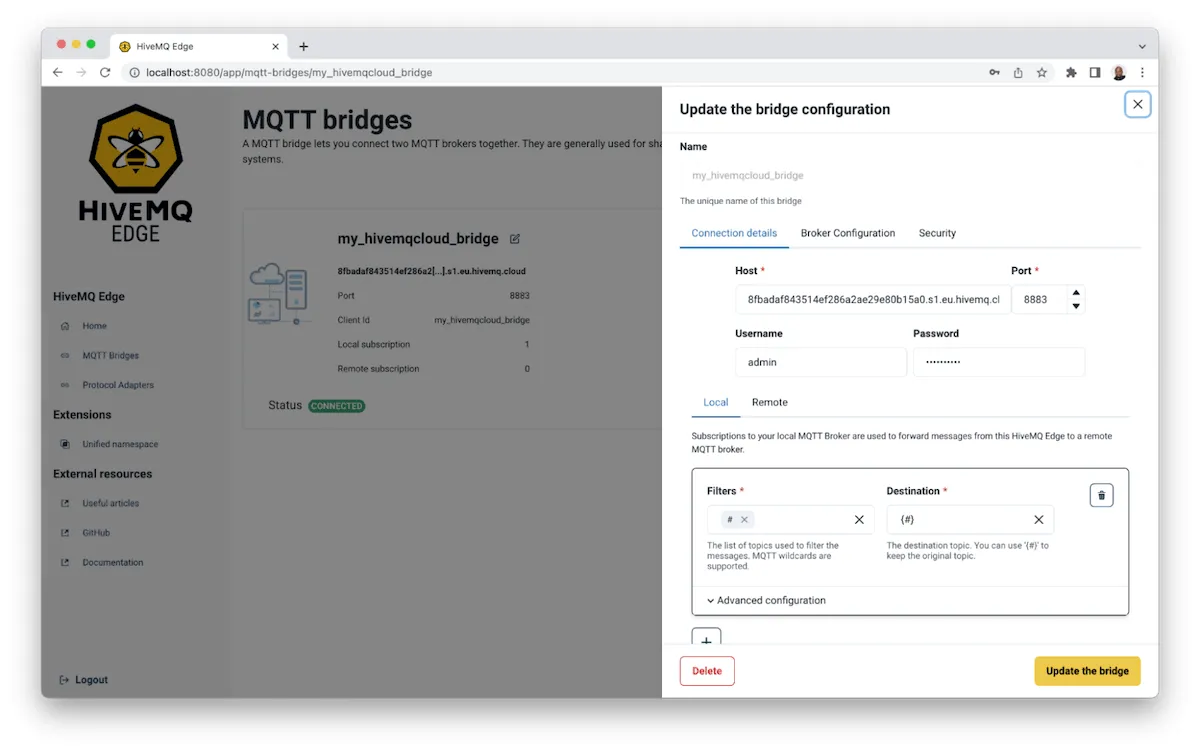
Task: Click the Remote subscription row in card
Action: click(x=434, y=369)
